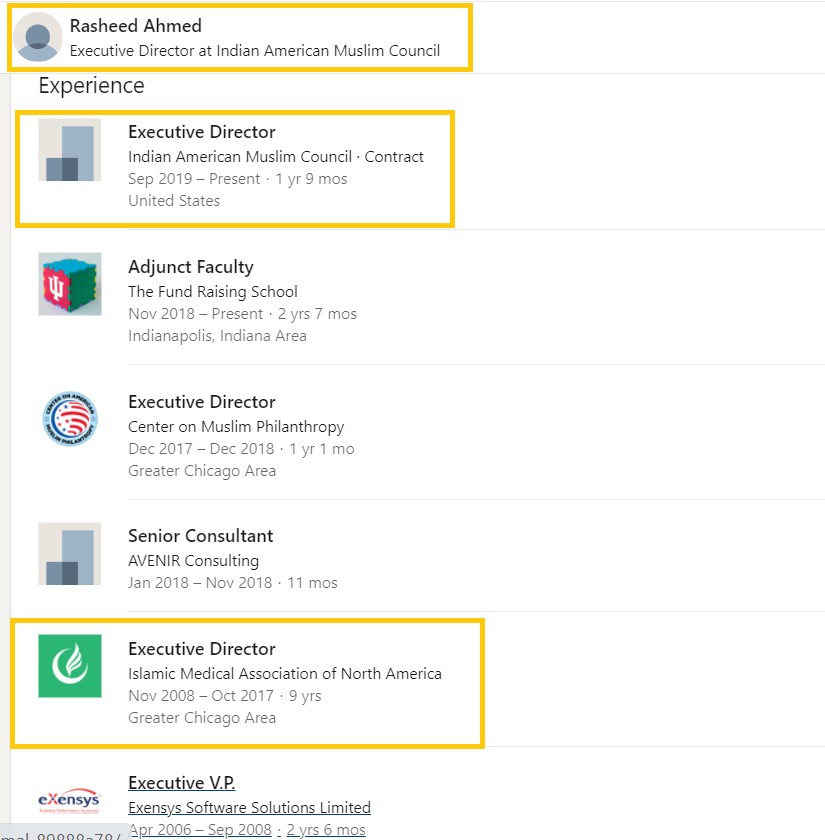The height and width of the screenshot is (840, 825).
Task: Click the Executive V.P. job title link
Action: (181, 783)
